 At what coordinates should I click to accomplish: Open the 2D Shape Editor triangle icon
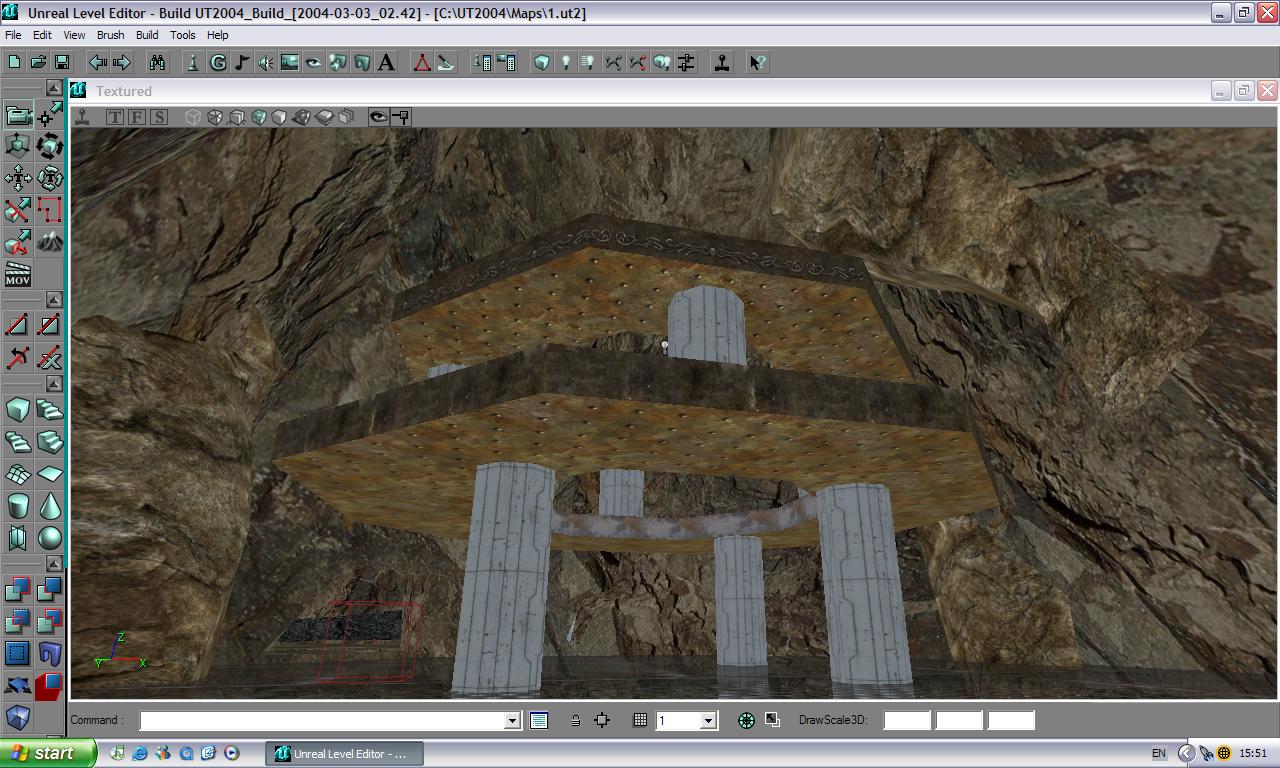point(422,62)
